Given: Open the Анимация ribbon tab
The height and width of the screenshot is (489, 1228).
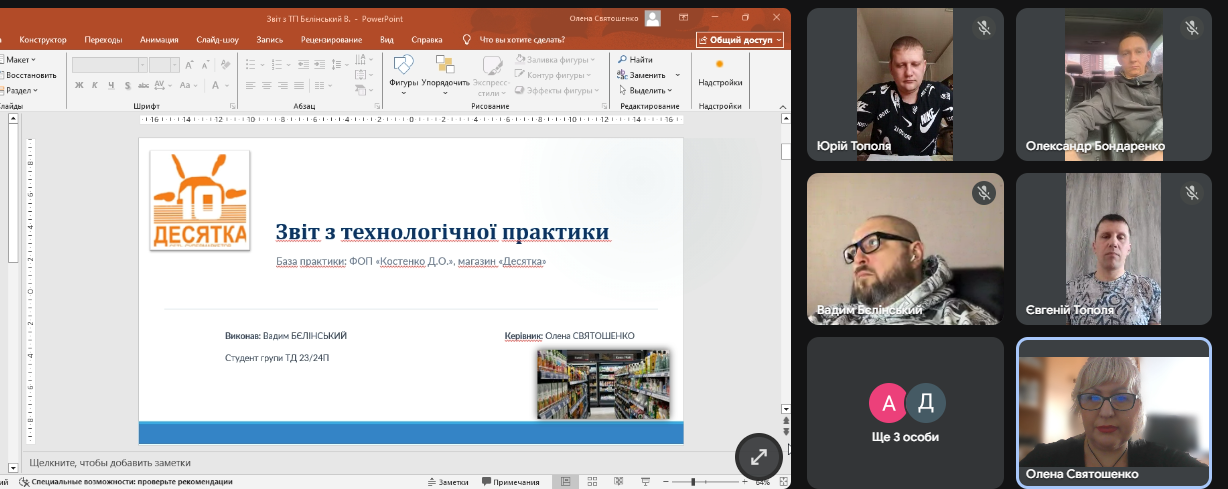Looking at the screenshot, I should pos(159,40).
